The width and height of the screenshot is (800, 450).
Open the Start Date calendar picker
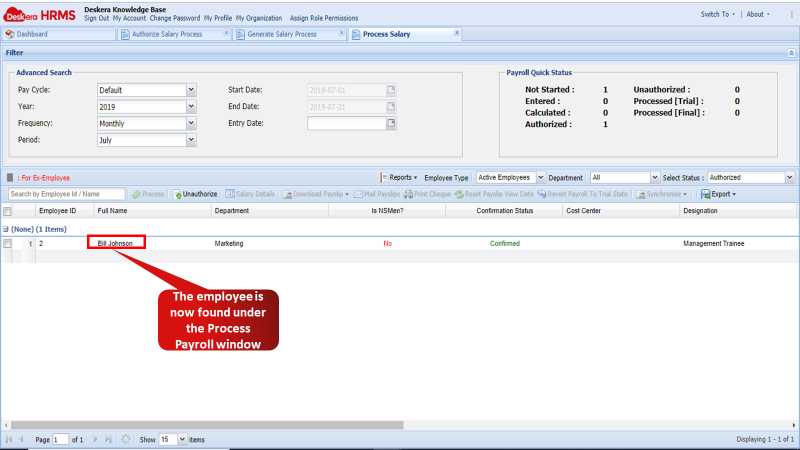click(391, 90)
